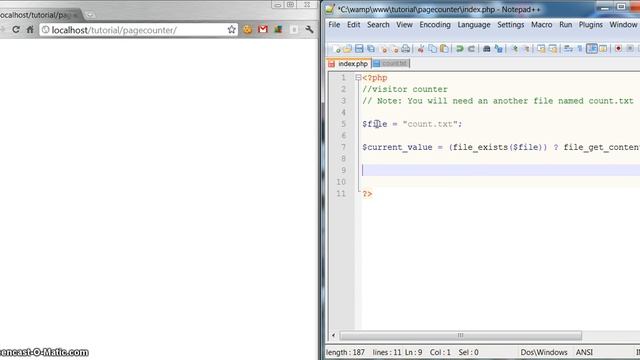Click the Copy toolbar icon
Screen dimensions: 640x360
432,49
